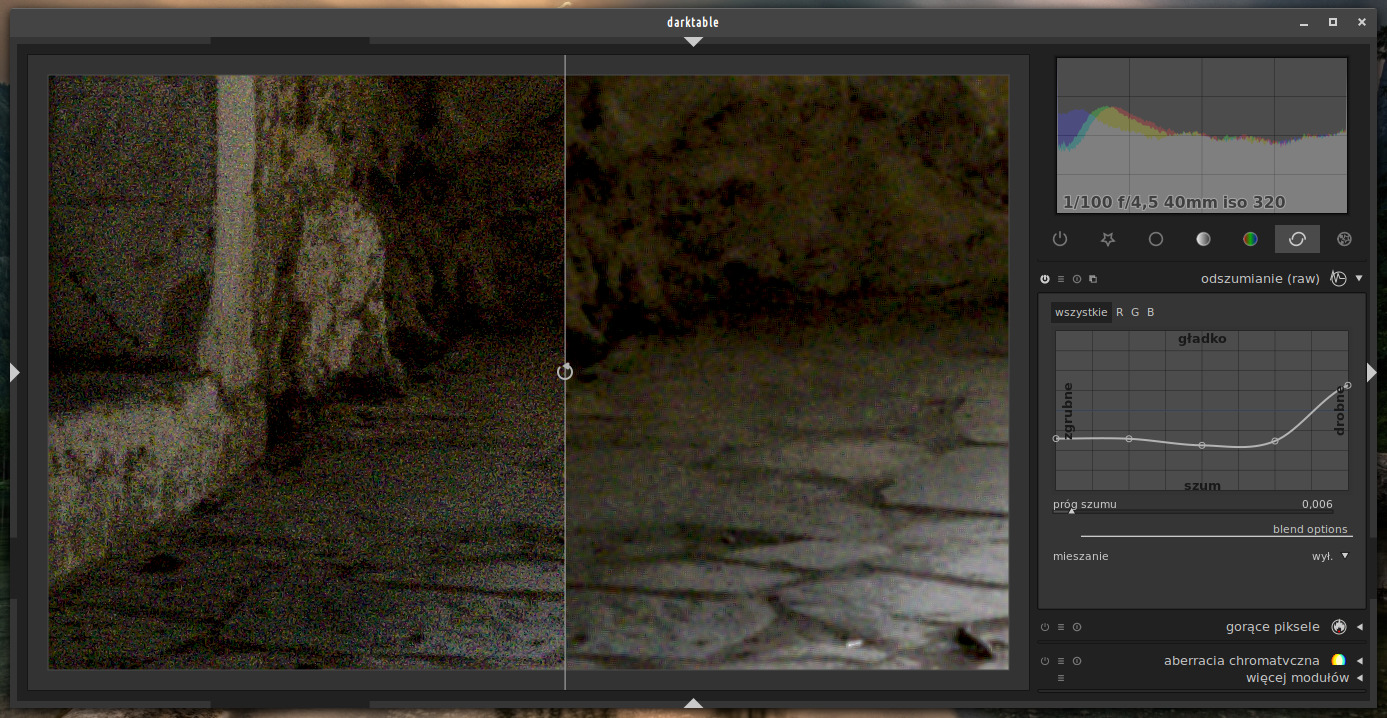Open presets menu for więcej modułów
Viewport: 1387px width, 718px height.
1061,678
